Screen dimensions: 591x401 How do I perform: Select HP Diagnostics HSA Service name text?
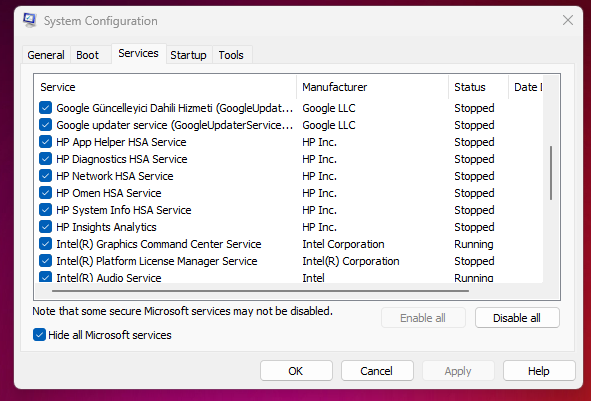122,159
